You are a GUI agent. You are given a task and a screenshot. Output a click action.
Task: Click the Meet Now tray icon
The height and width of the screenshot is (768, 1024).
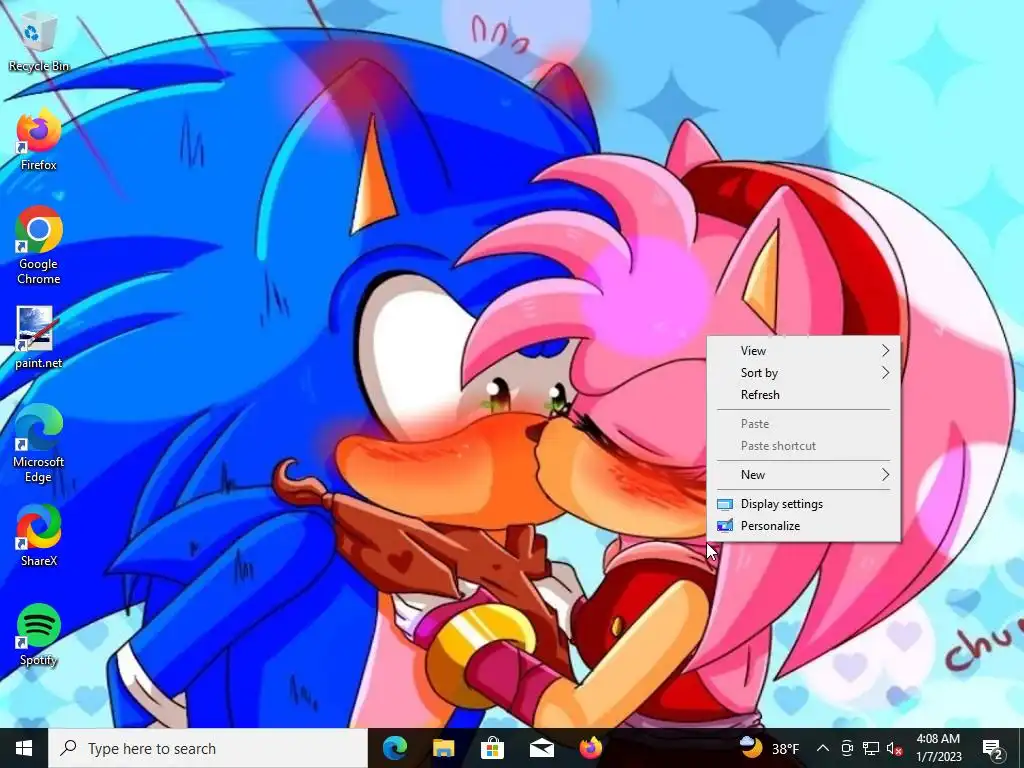click(x=847, y=748)
